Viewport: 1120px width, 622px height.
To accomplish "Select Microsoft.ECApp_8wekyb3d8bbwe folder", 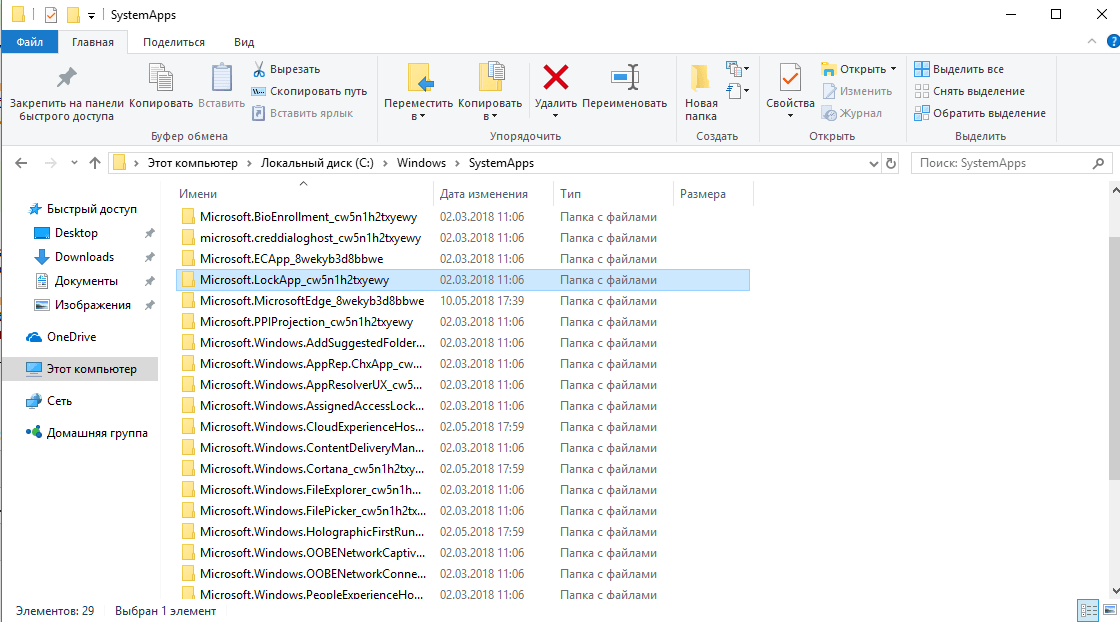I will coord(463,259).
